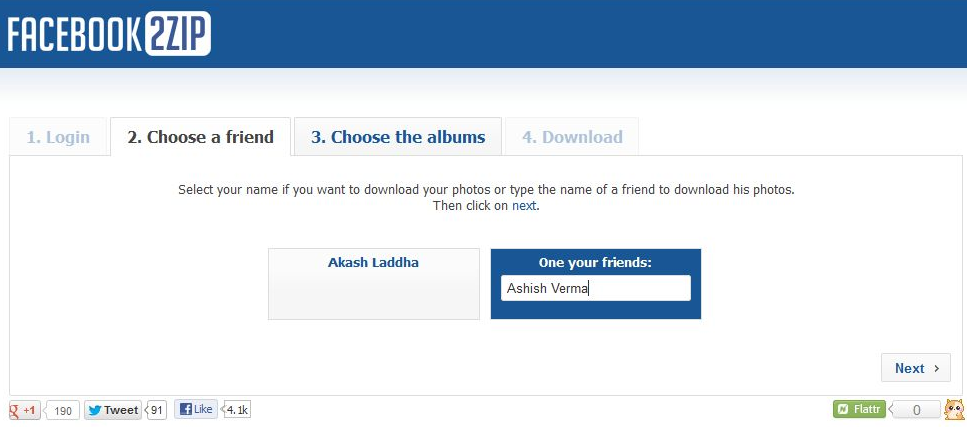Open the 4.1k Facebook likes count
Viewport: 967px width, 427px height.
(x=237, y=409)
